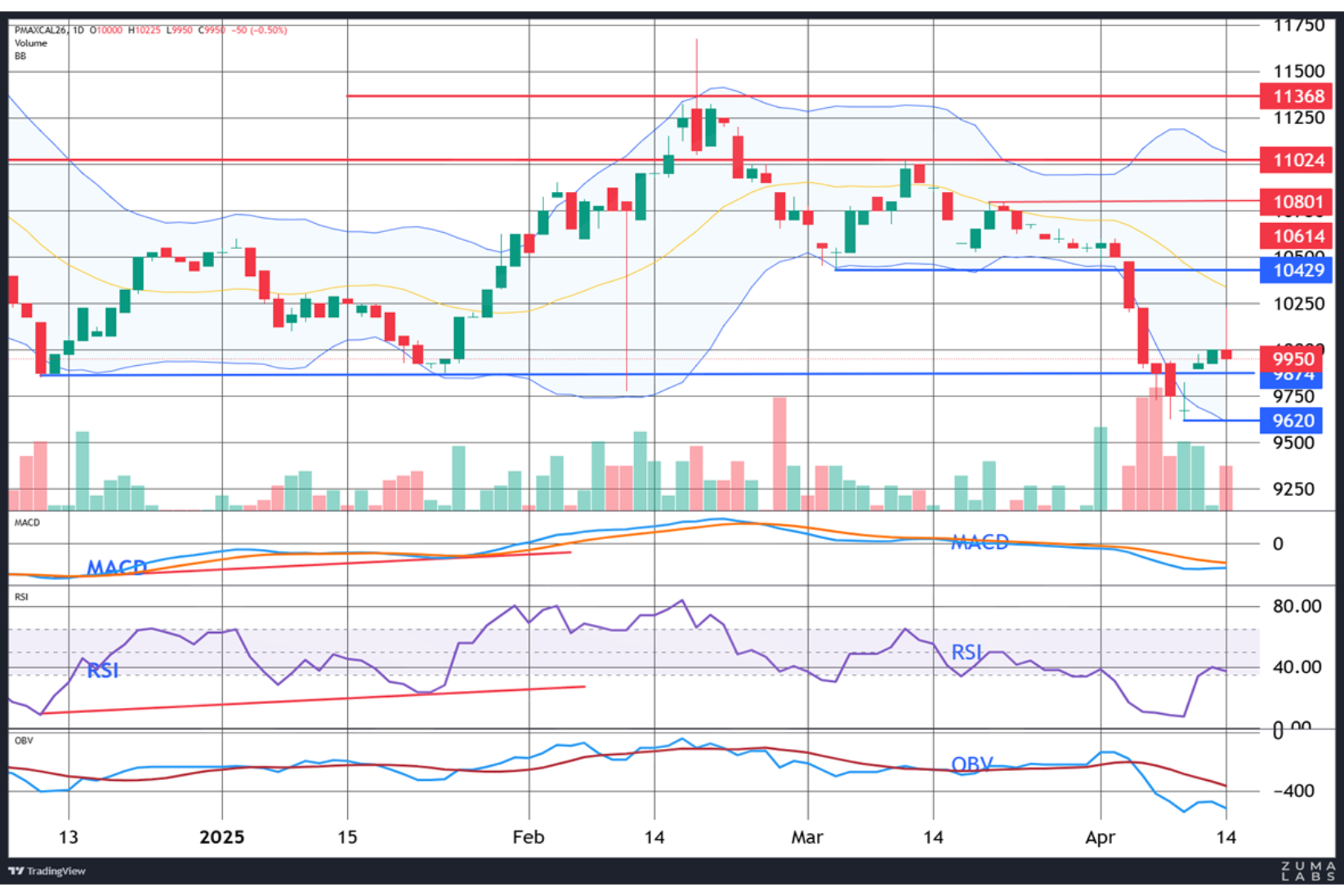Click the change value −50 (−0.50%)
This screenshot has width=1344, height=896.
click(259, 30)
